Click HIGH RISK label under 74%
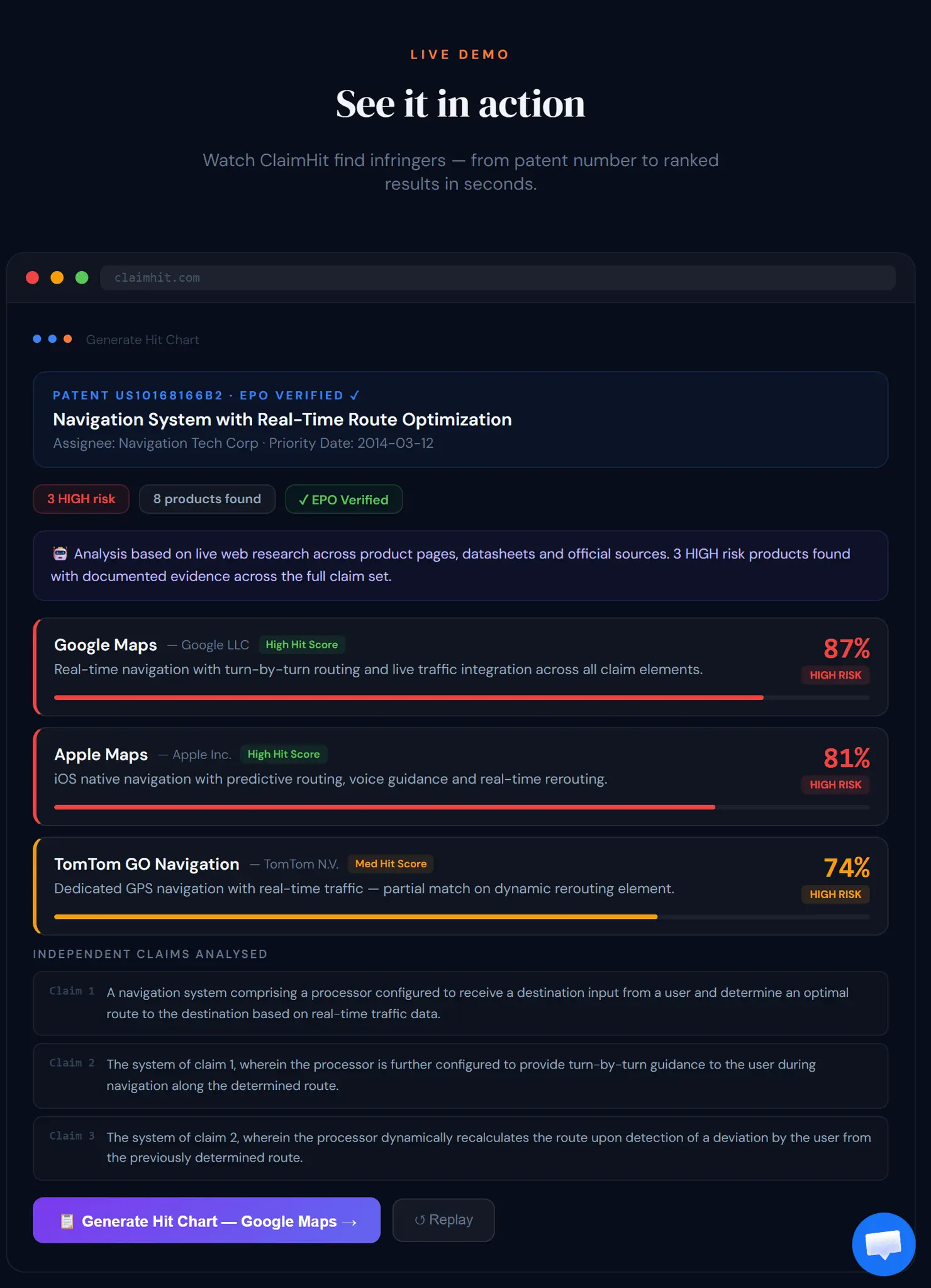The image size is (931, 1288). click(x=835, y=894)
